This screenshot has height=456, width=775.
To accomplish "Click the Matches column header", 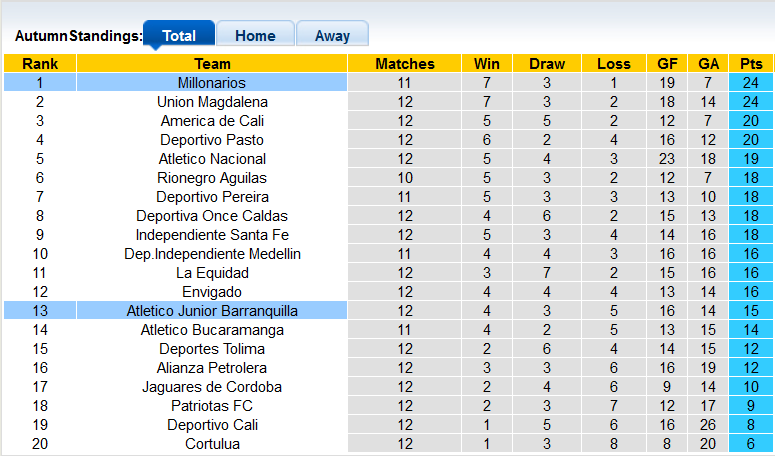I will [405, 64].
